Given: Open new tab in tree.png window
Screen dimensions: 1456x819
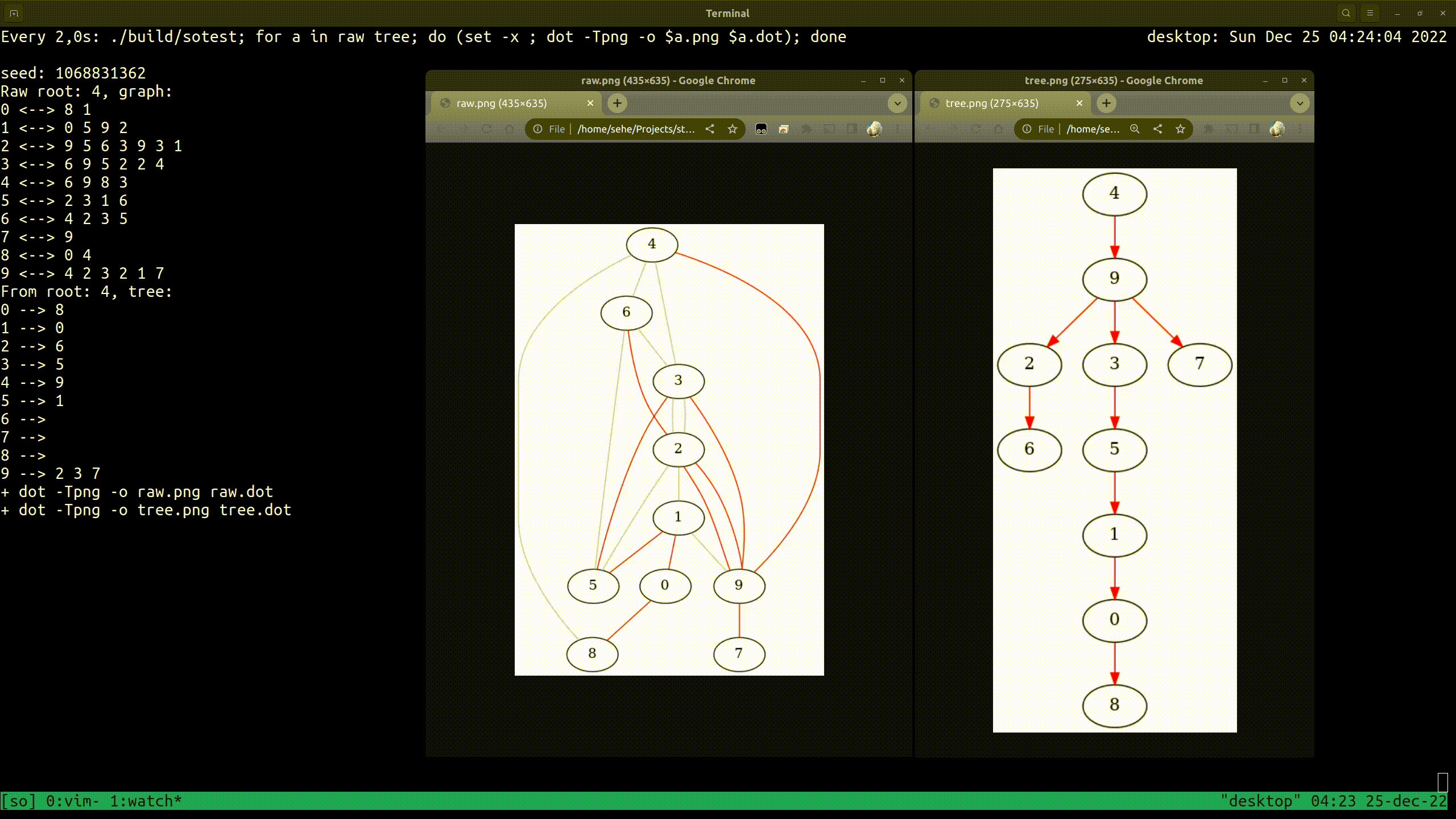Looking at the screenshot, I should [1106, 103].
